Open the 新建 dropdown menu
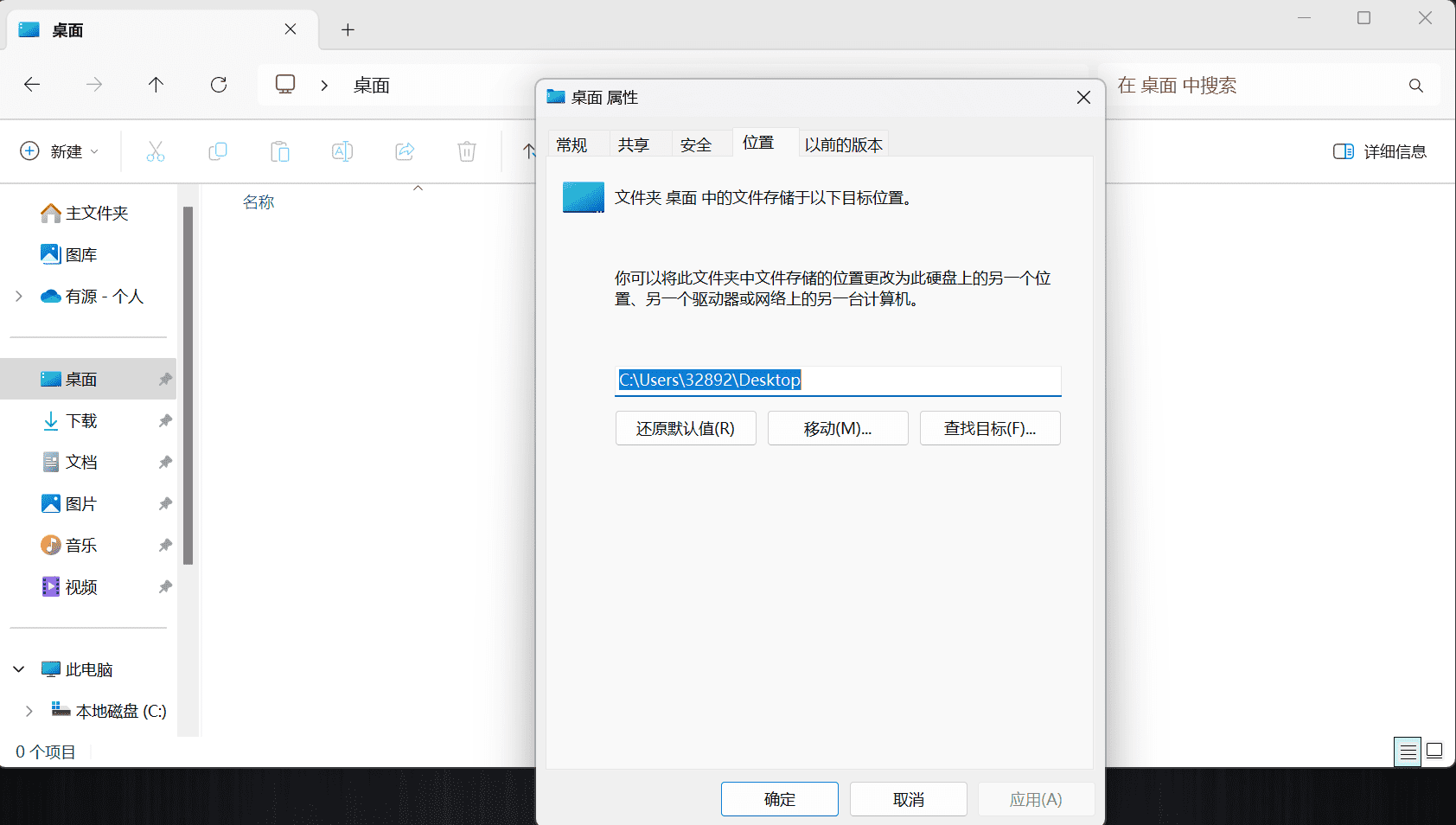Viewport: 1456px width, 825px height. point(59,151)
